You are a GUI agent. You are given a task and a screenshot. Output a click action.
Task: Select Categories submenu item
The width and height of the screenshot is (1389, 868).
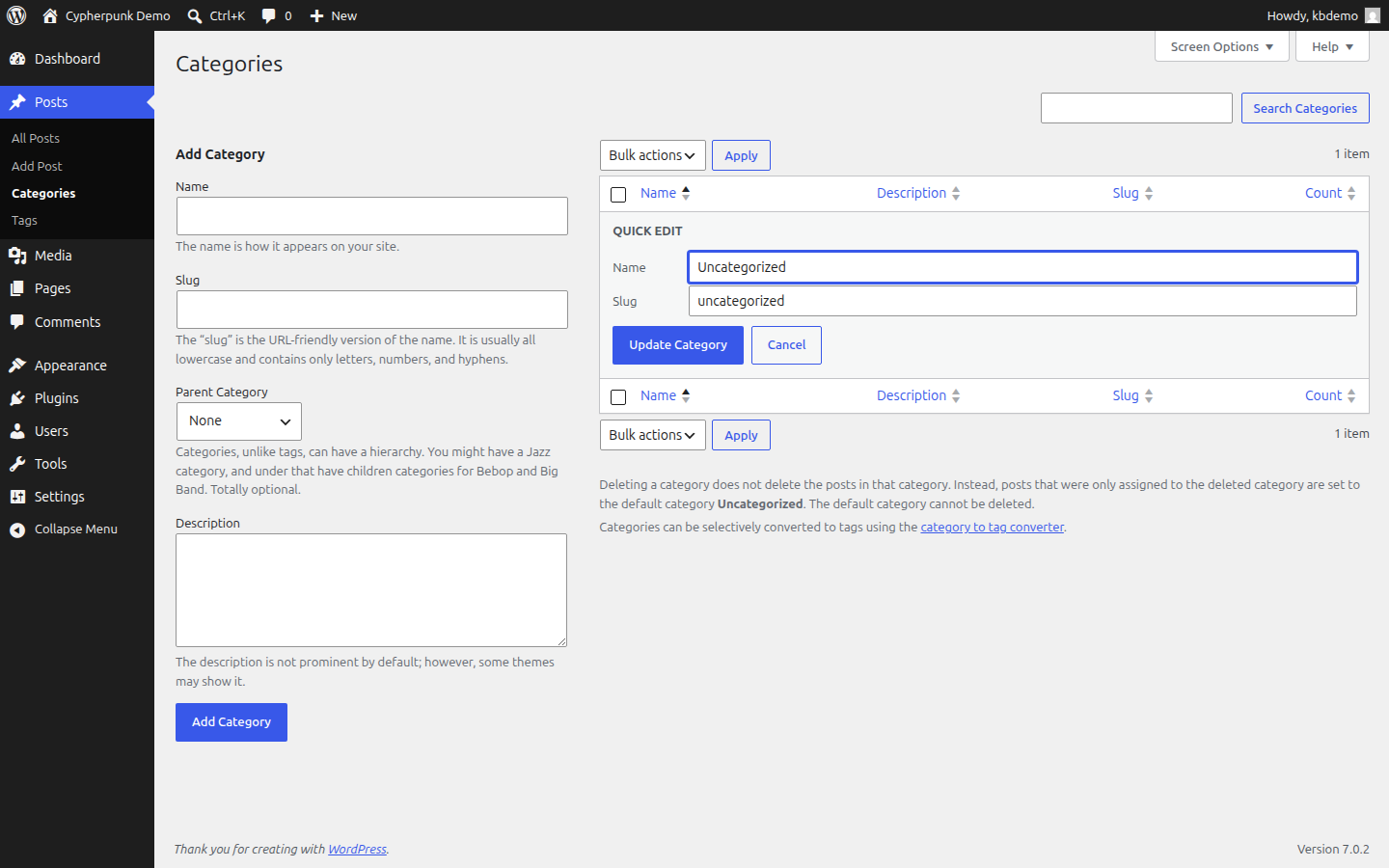point(43,193)
